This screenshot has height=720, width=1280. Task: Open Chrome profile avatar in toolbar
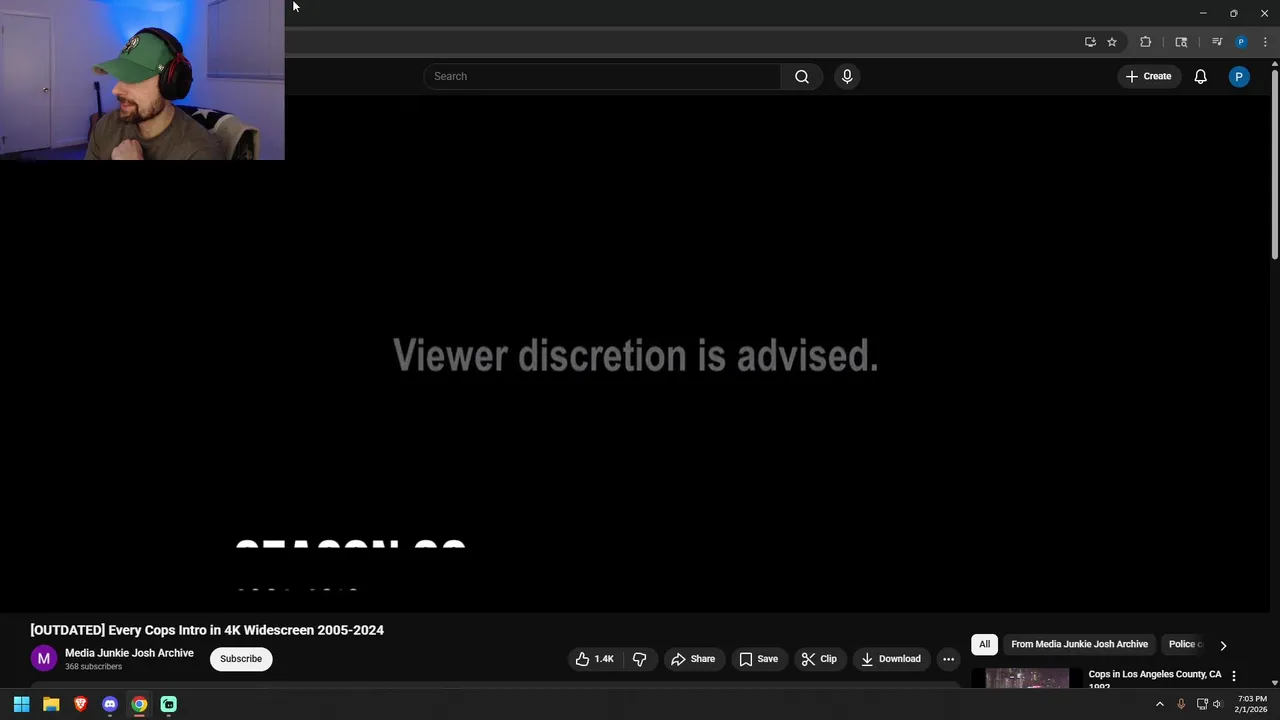tap(1241, 42)
